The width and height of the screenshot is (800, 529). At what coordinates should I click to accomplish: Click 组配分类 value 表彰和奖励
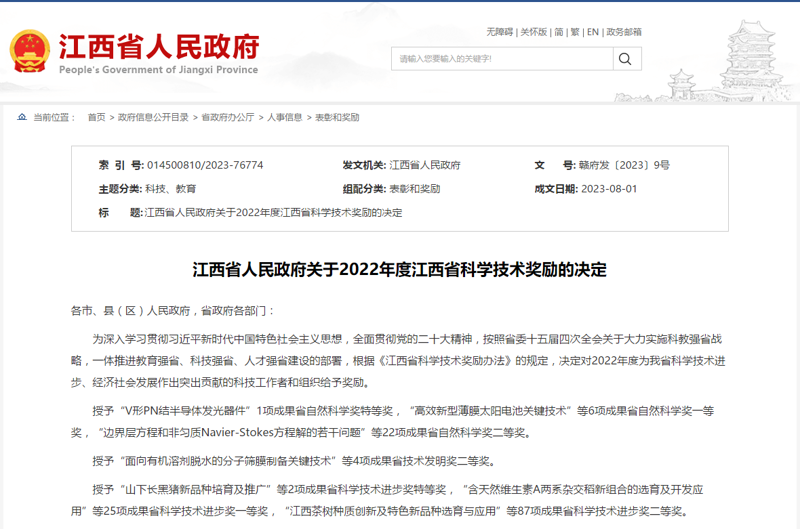(414, 189)
